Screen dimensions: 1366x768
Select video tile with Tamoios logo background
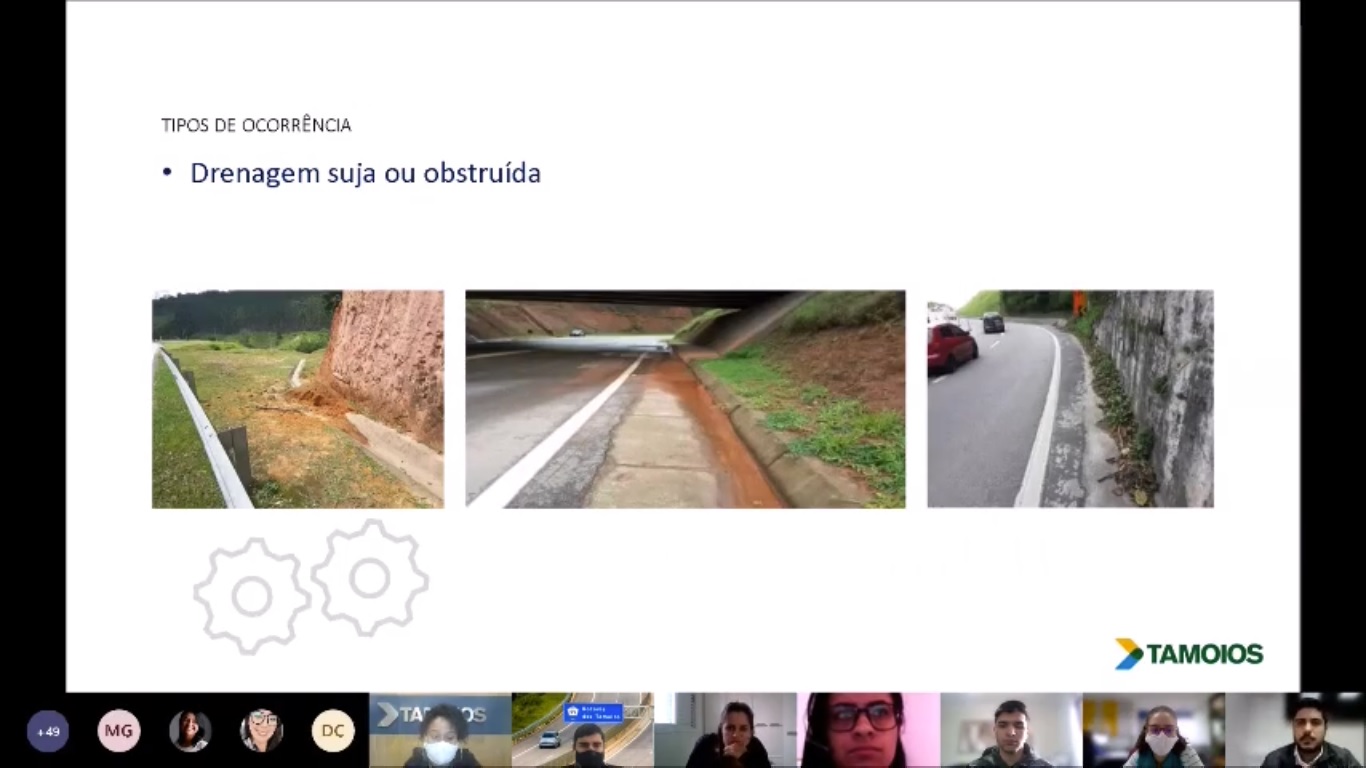coord(440,731)
